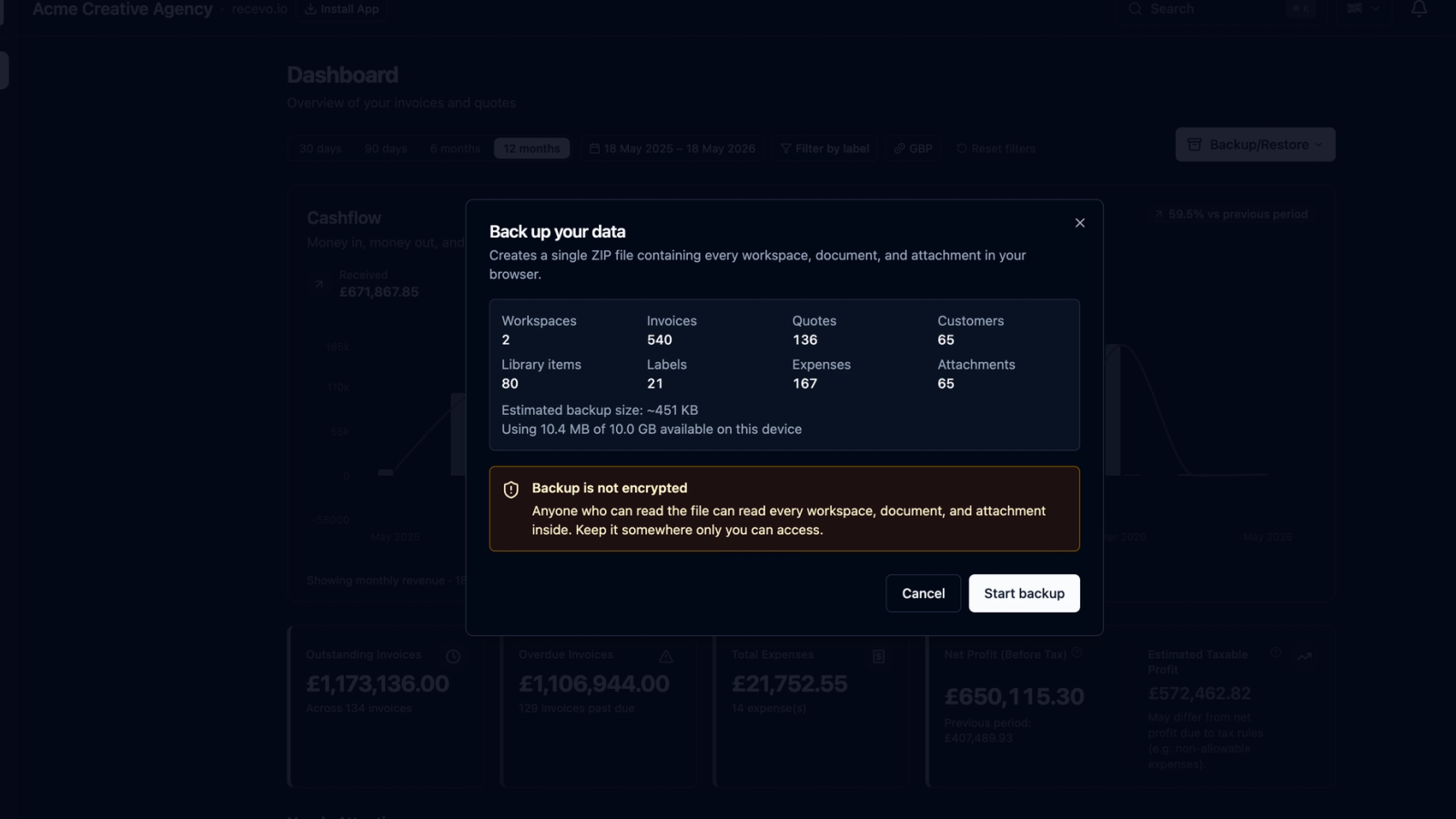The width and height of the screenshot is (1456, 819).
Task: Click the Acme Creative Agency workspace name
Action: [122, 9]
